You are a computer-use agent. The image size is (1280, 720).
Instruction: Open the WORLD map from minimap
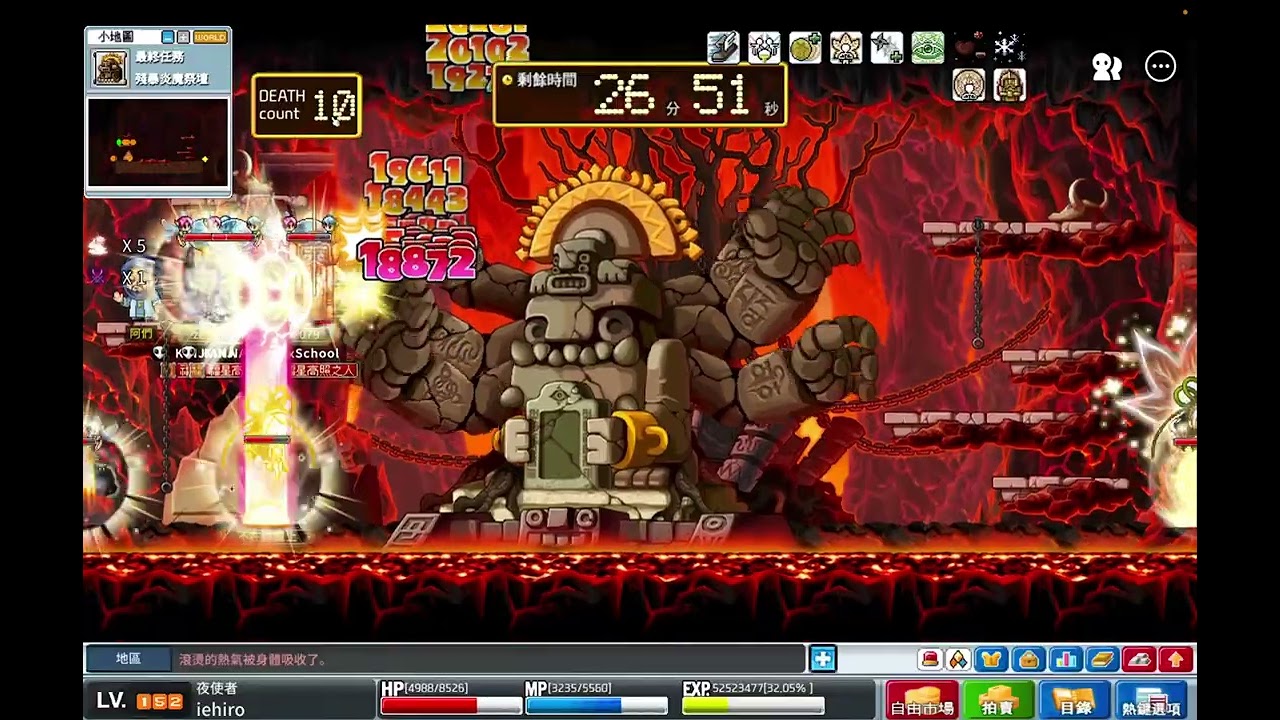click(x=210, y=37)
